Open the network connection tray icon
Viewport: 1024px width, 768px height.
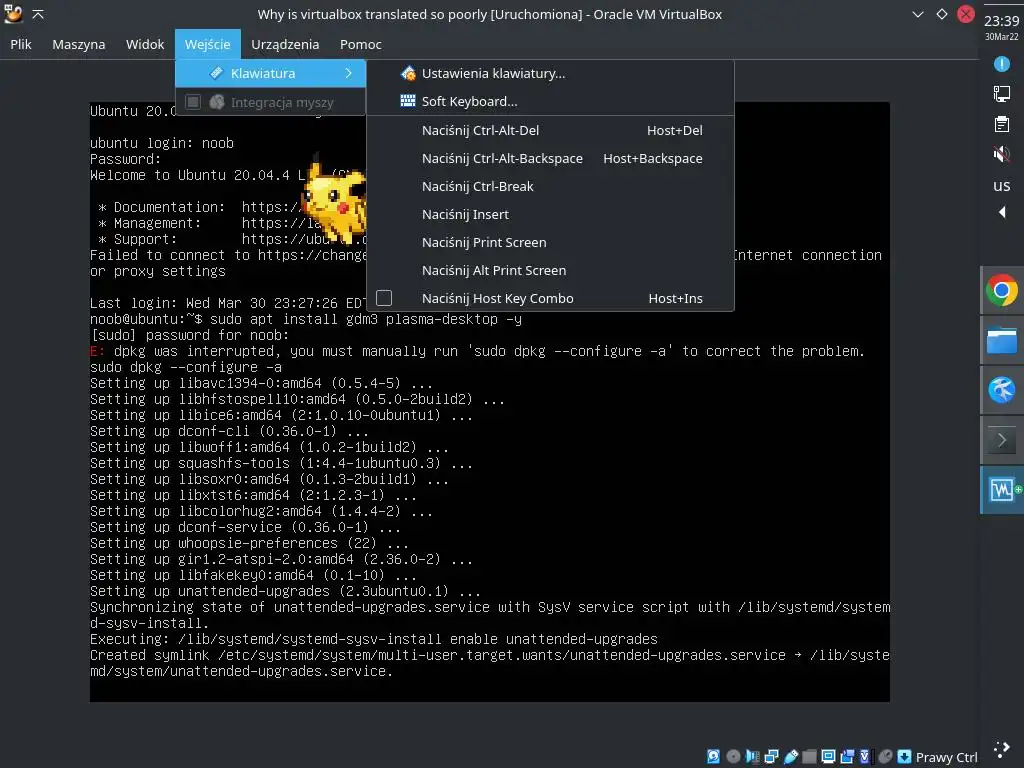pyautogui.click(x=1001, y=94)
